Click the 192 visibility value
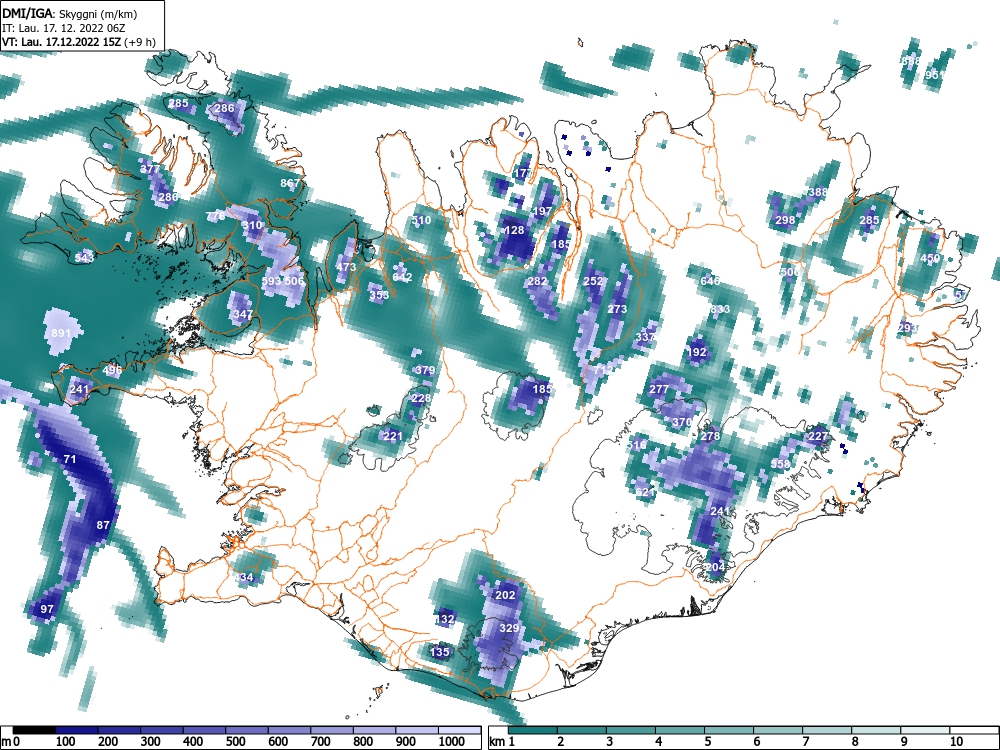The width and height of the screenshot is (1000, 750). coord(697,352)
